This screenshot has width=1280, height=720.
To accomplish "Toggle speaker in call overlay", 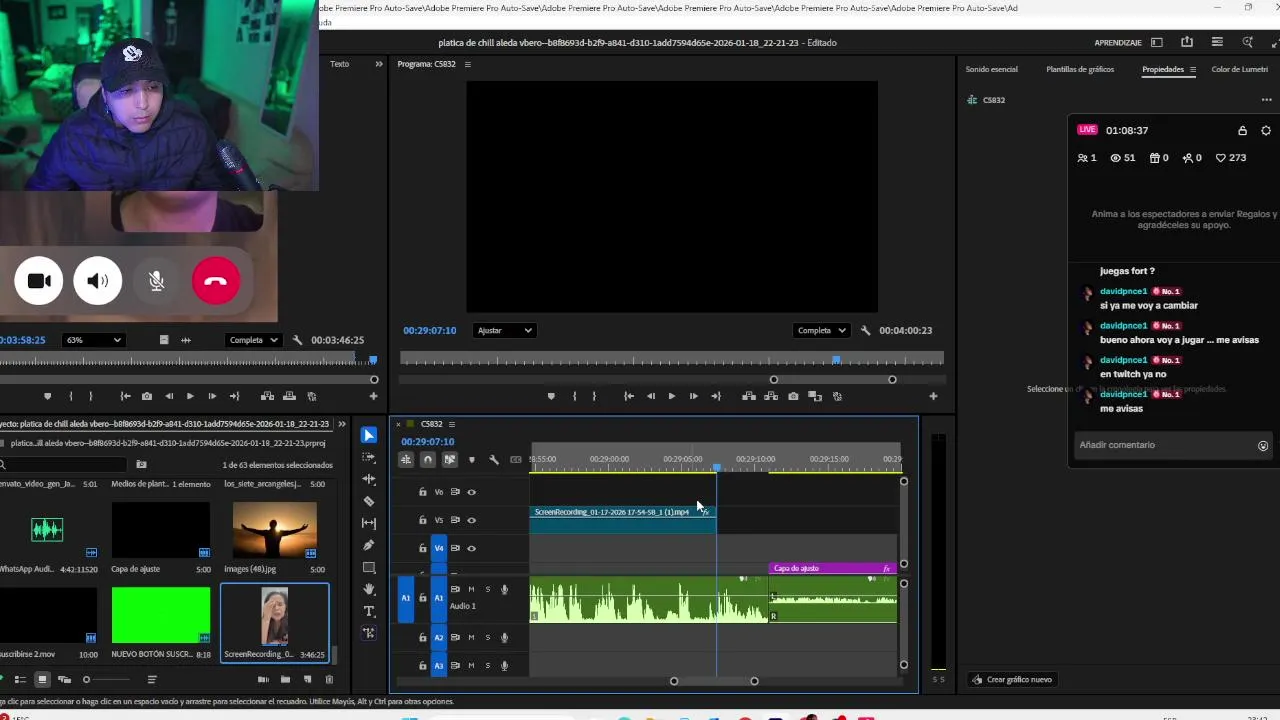I will tap(98, 281).
